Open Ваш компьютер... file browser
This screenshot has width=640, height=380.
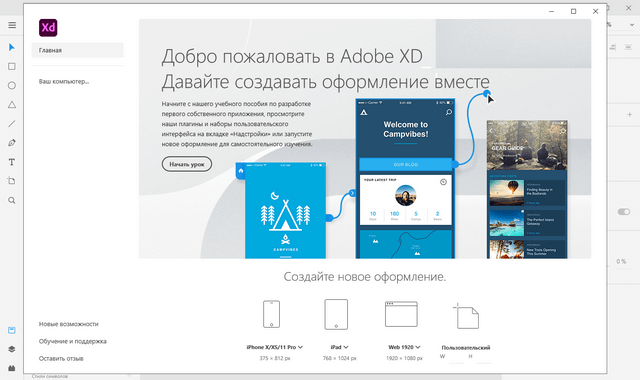64,81
